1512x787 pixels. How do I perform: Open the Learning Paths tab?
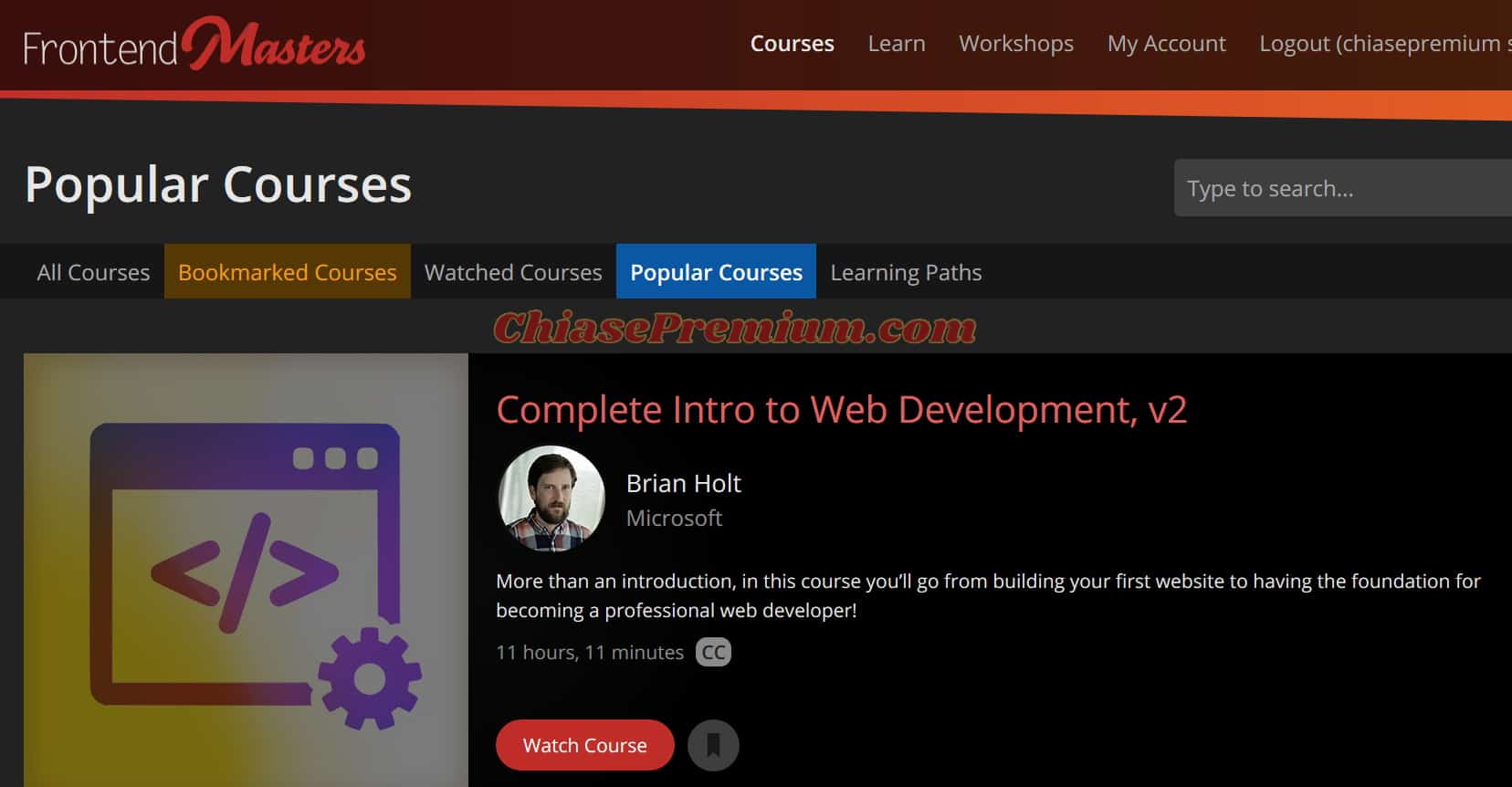(906, 272)
